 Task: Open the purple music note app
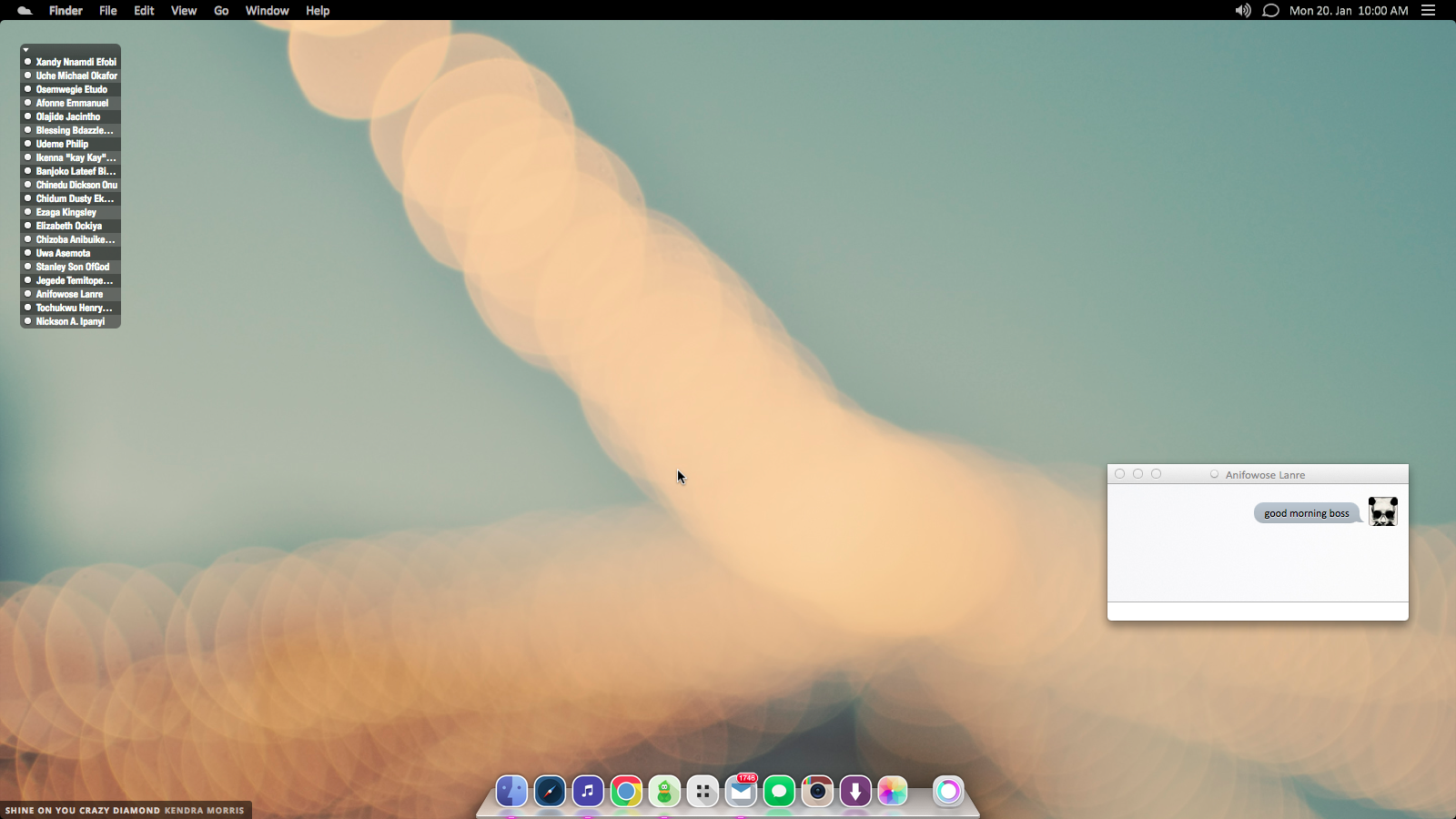point(588,792)
